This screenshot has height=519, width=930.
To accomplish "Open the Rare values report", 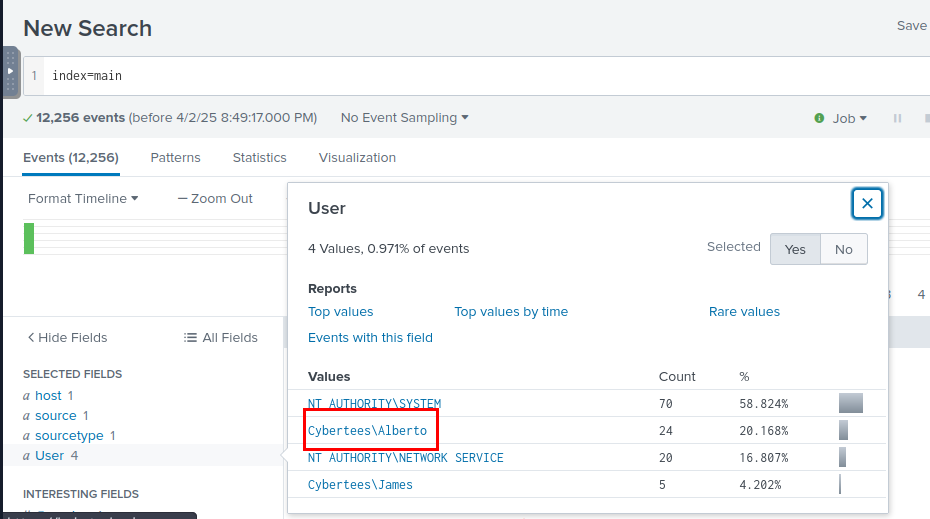I will (744, 312).
